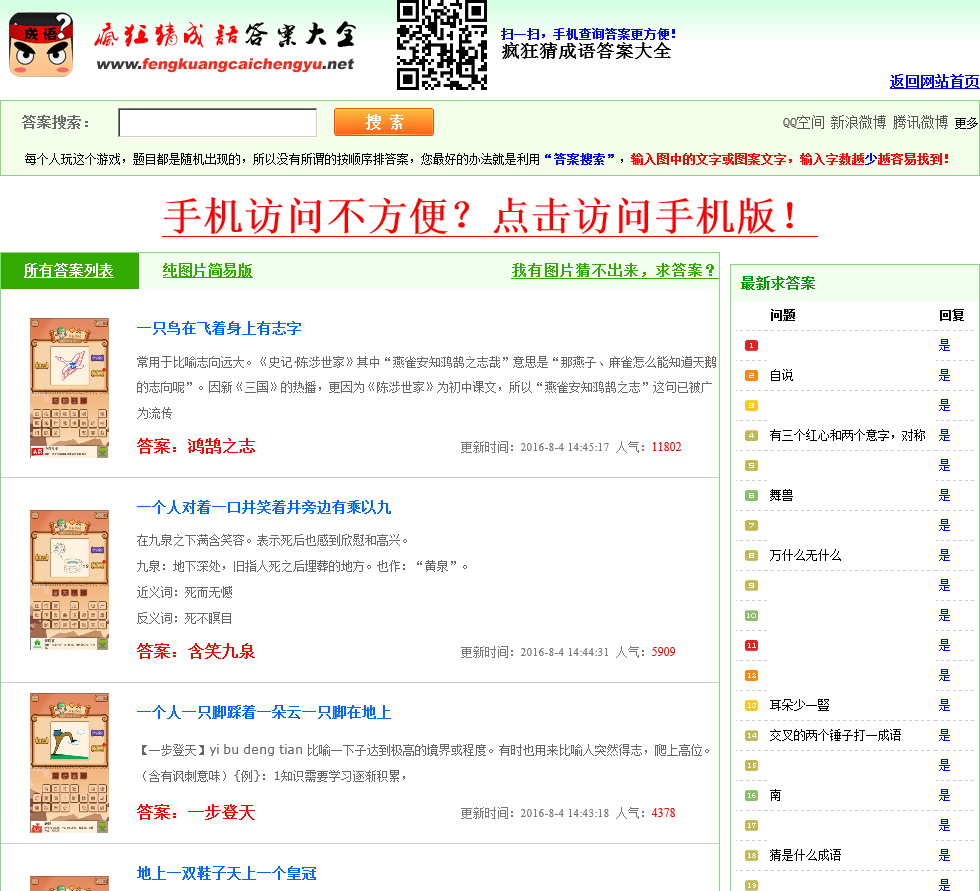The image size is (980, 891).
Task: Click sidebar question 南
Action: click(x=775, y=795)
